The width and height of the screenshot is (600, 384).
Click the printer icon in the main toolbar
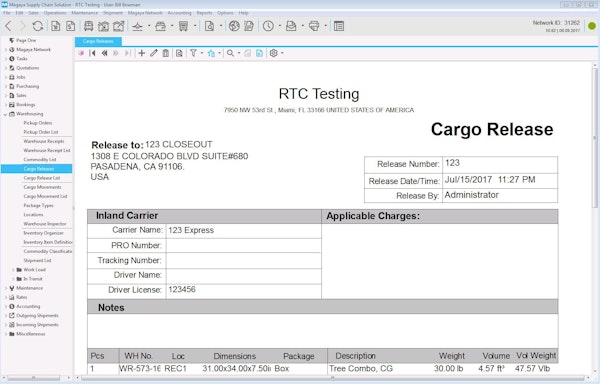tap(314, 26)
